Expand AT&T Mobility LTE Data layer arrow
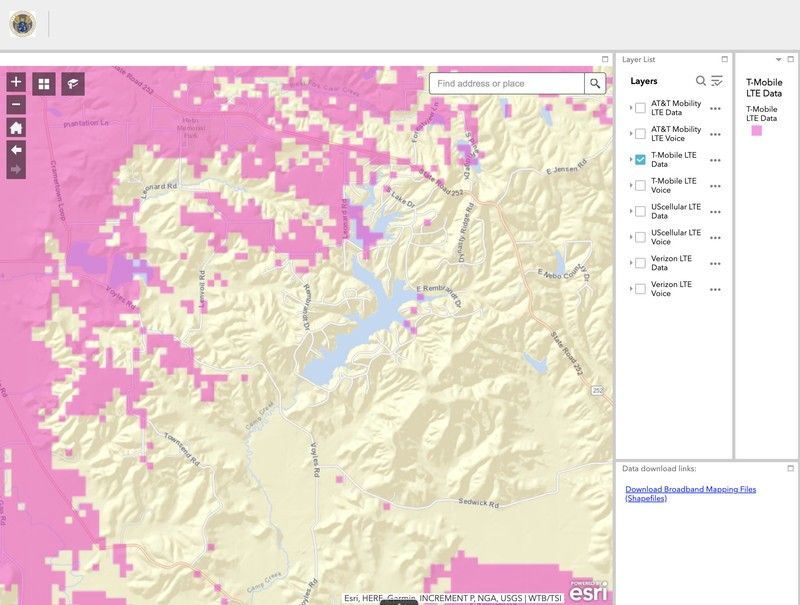Viewport: 800px width, 605px height. pyautogui.click(x=631, y=108)
